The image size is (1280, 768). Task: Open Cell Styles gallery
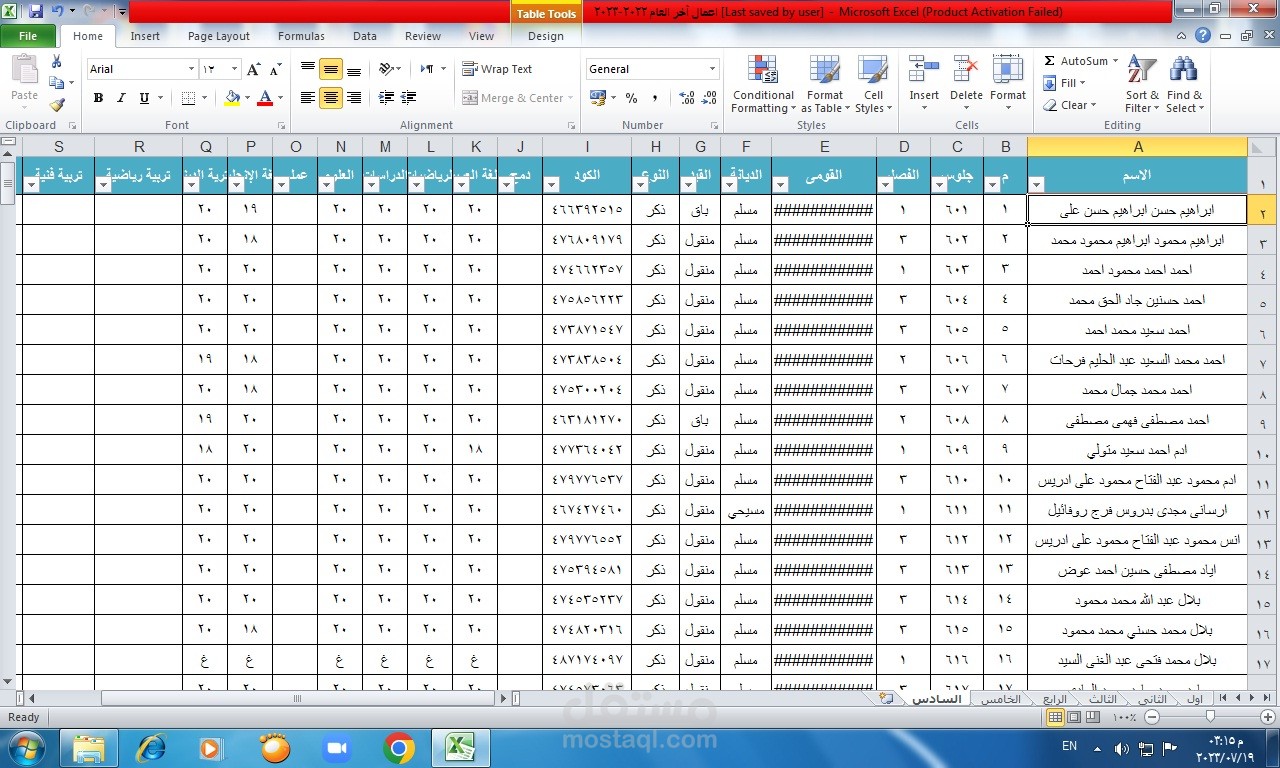point(873,85)
